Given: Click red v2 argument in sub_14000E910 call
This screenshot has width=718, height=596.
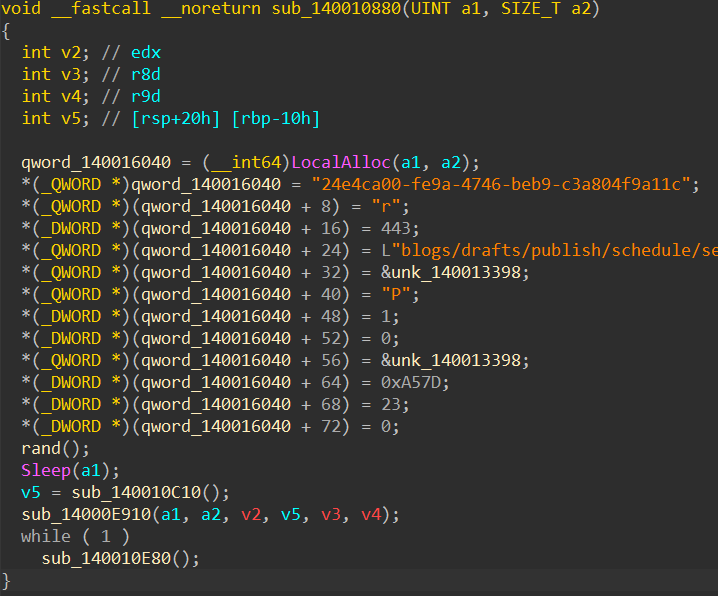Looking at the screenshot, I should (x=251, y=514).
